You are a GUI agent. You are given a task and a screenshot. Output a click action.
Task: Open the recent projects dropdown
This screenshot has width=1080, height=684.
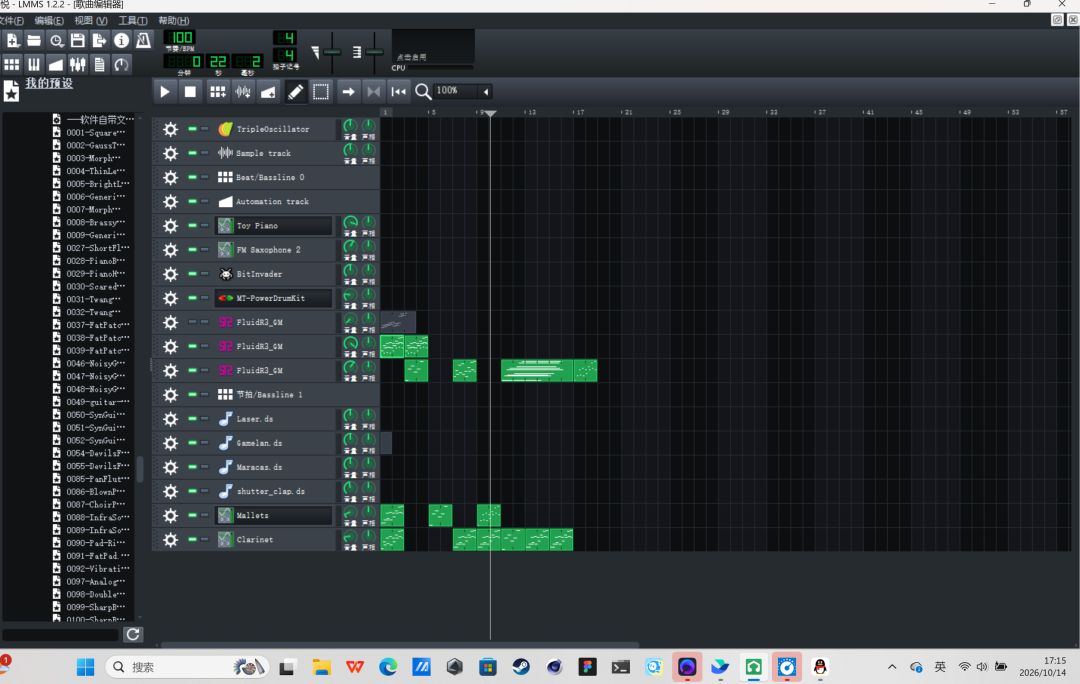[56, 41]
